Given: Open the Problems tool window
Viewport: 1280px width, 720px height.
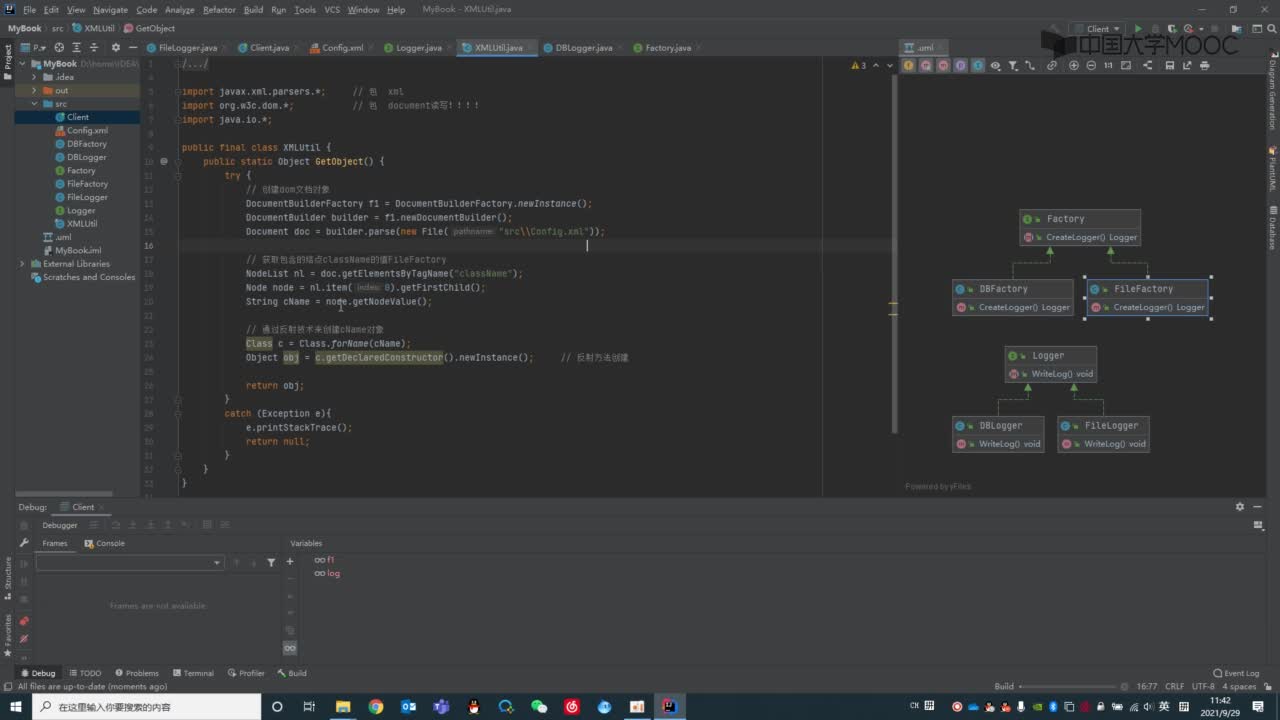Looking at the screenshot, I should click(137, 673).
